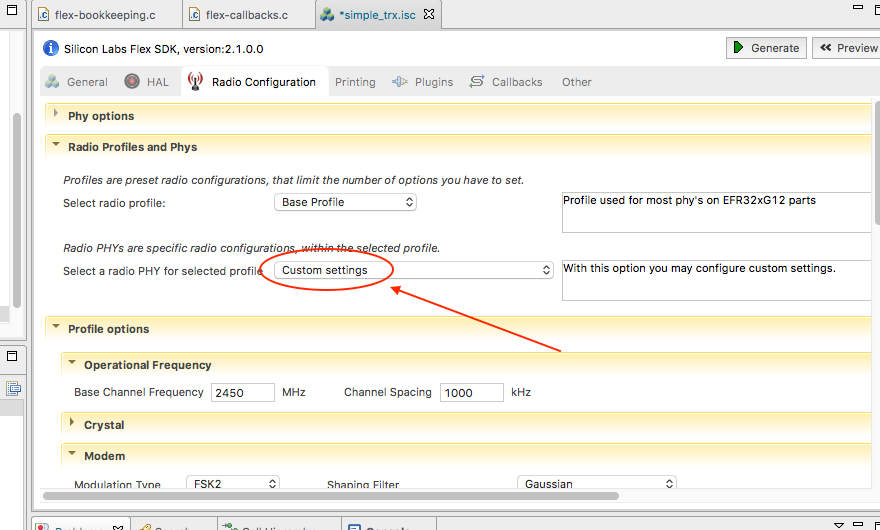Click the horizontal scrollbar of the editor
880x530 pixels.
[x=331, y=496]
